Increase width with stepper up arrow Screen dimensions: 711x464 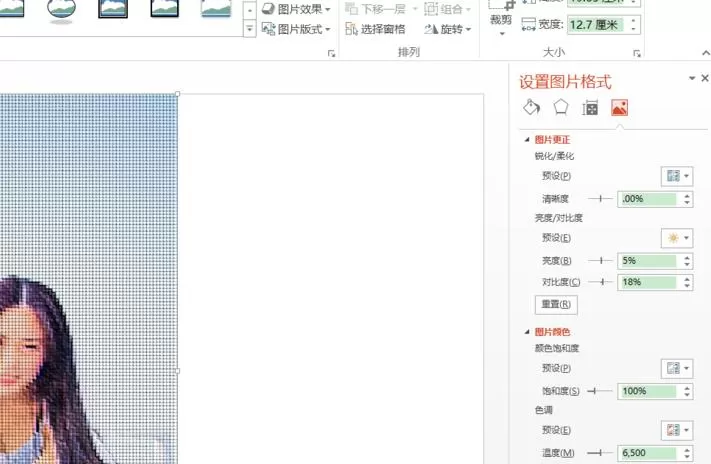pyautogui.click(x=633, y=20)
